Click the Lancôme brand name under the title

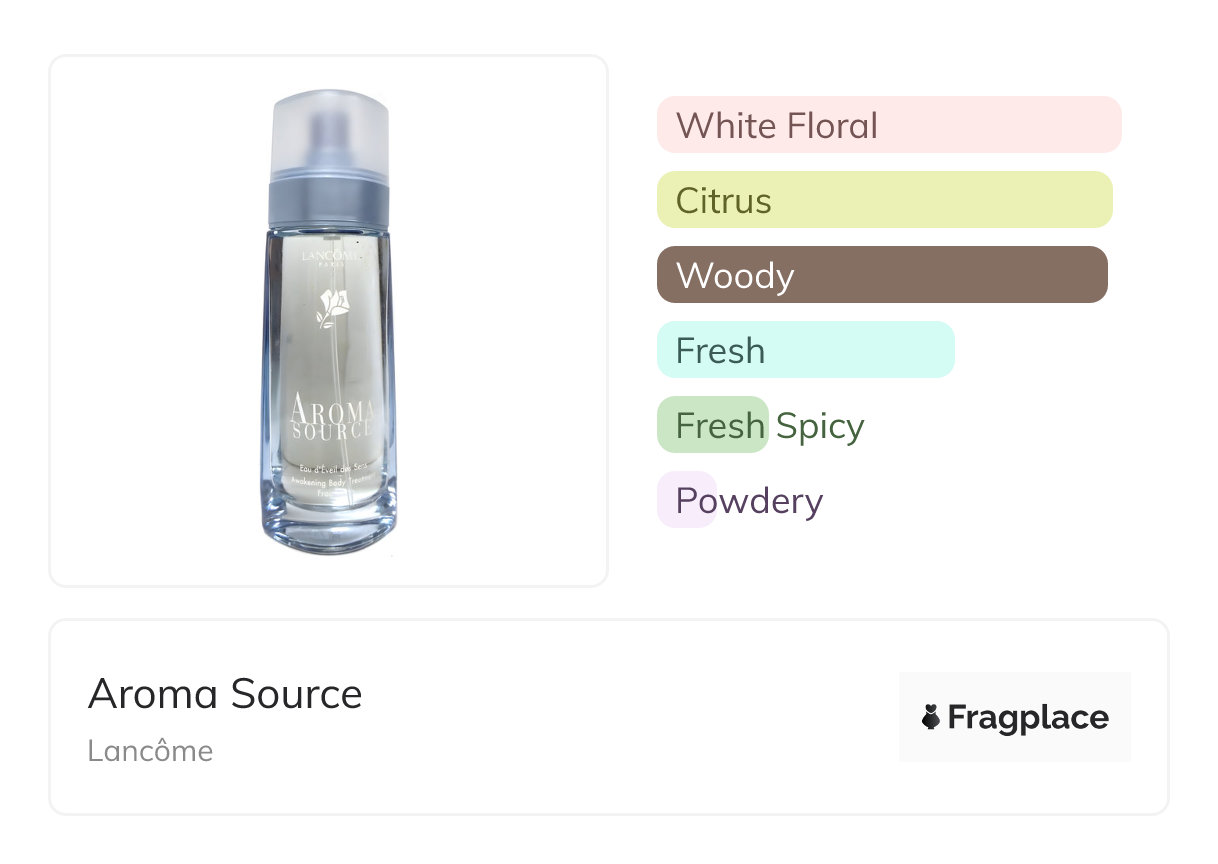[x=150, y=751]
